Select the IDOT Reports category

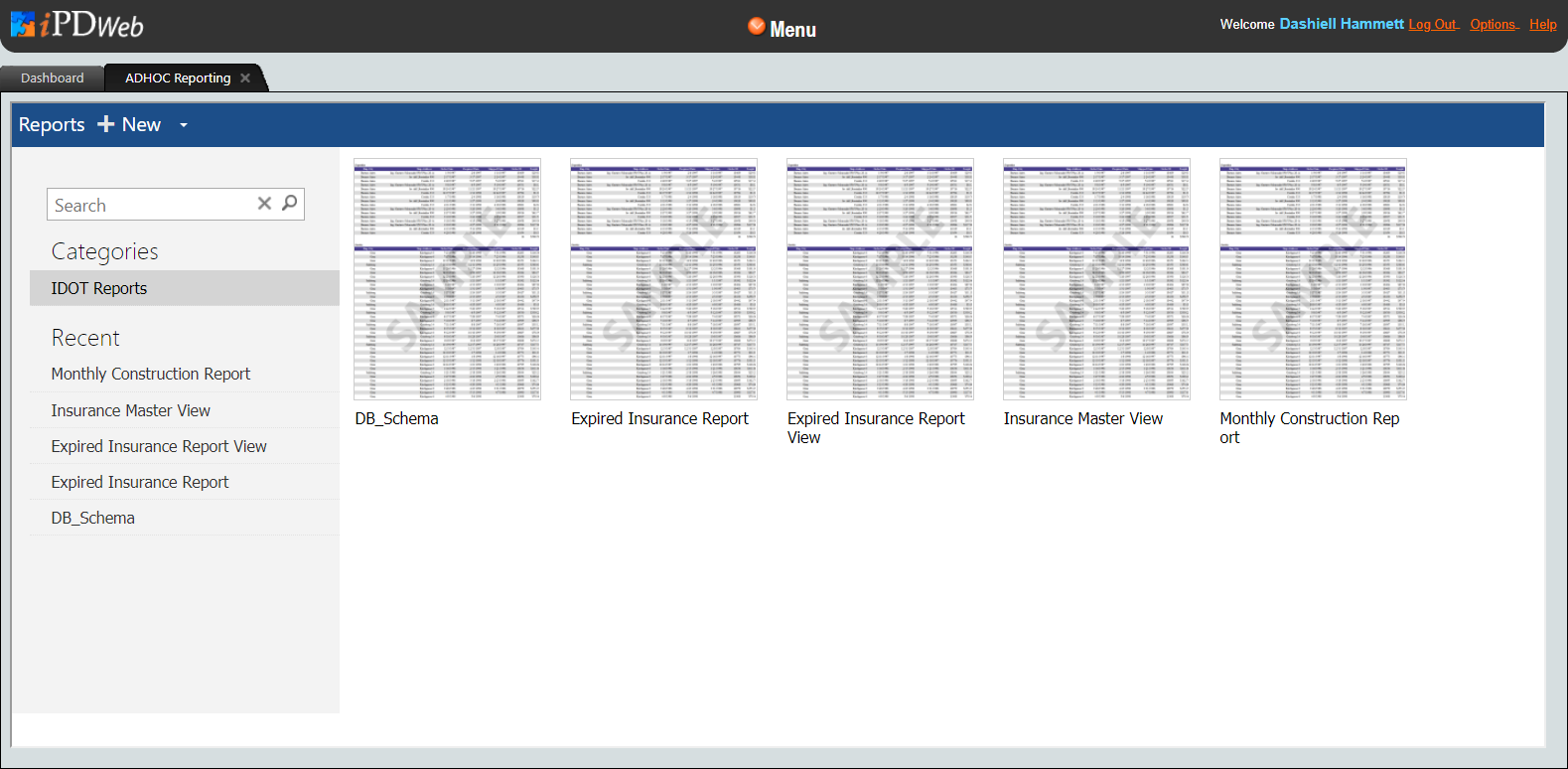coord(99,289)
